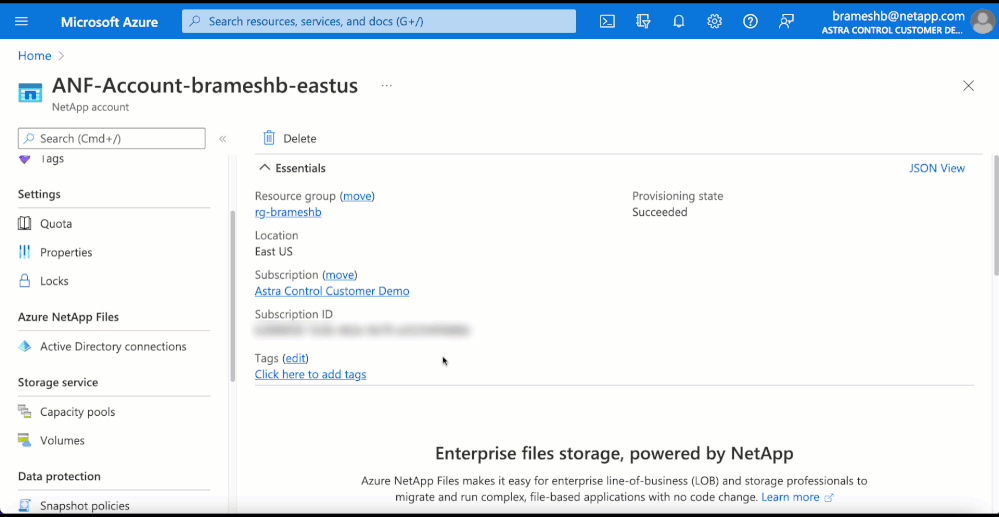Click the global search resources field
This screenshot has width=999, height=517.
378,21
